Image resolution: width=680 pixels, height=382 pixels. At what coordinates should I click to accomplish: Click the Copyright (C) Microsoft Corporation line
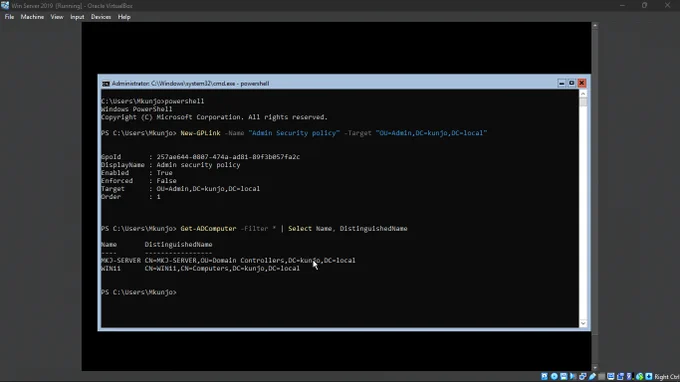tap(214, 117)
